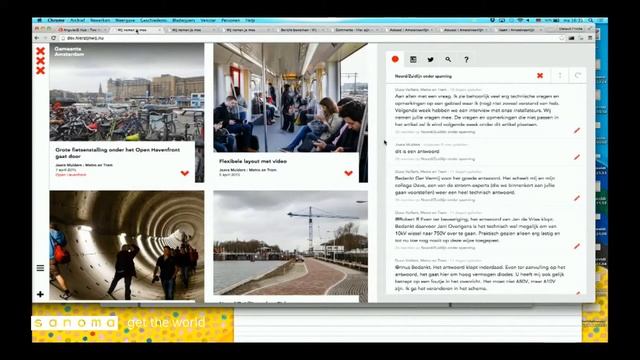Open the Personen menu
640x360 pixels.
click(231, 20)
